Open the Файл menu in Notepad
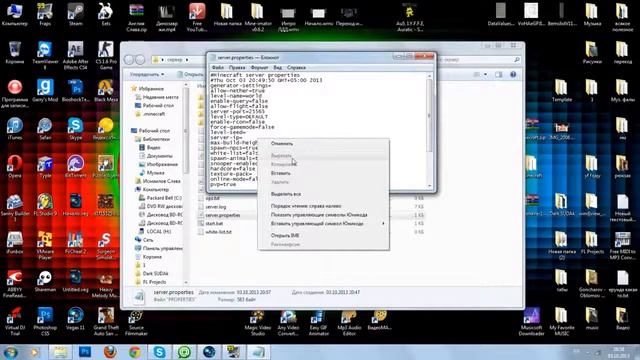The image size is (640, 360). click(218, 67)
